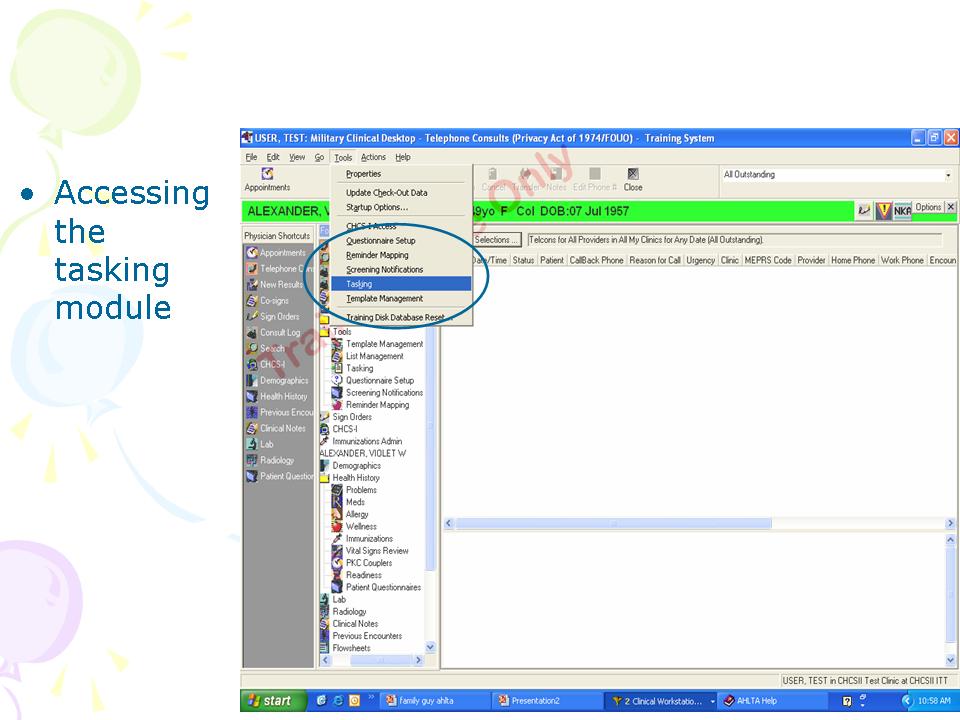Click the Close icon in the toolbar
This screenshot has height=720, width=960.
point(633,179)
